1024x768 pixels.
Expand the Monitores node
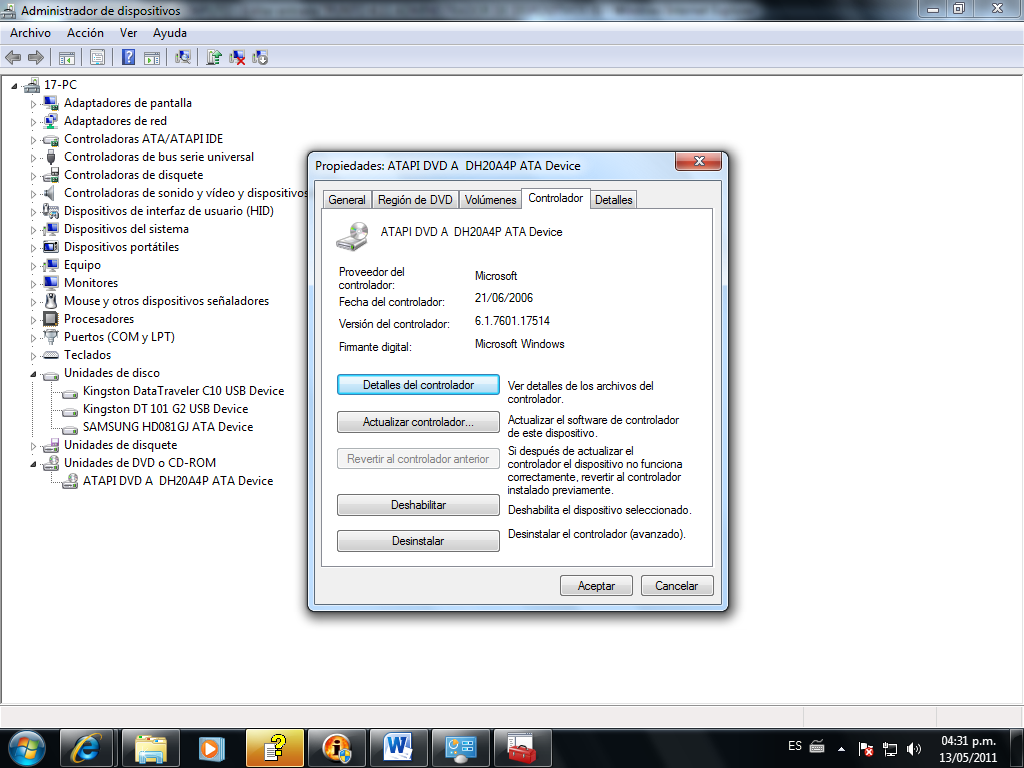coord(33,284)
